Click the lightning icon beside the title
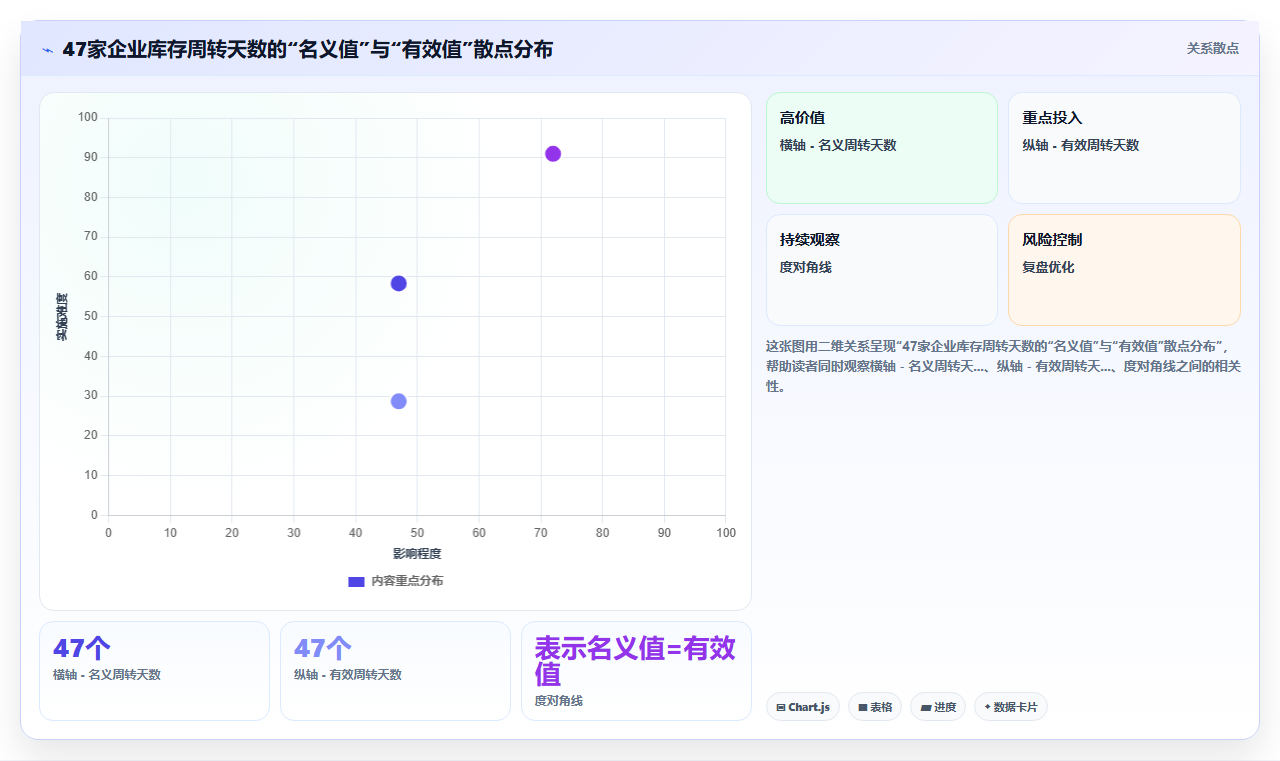Image resolution: width=1280 pixels, height=761 pixels. click(x=47, y=50)
